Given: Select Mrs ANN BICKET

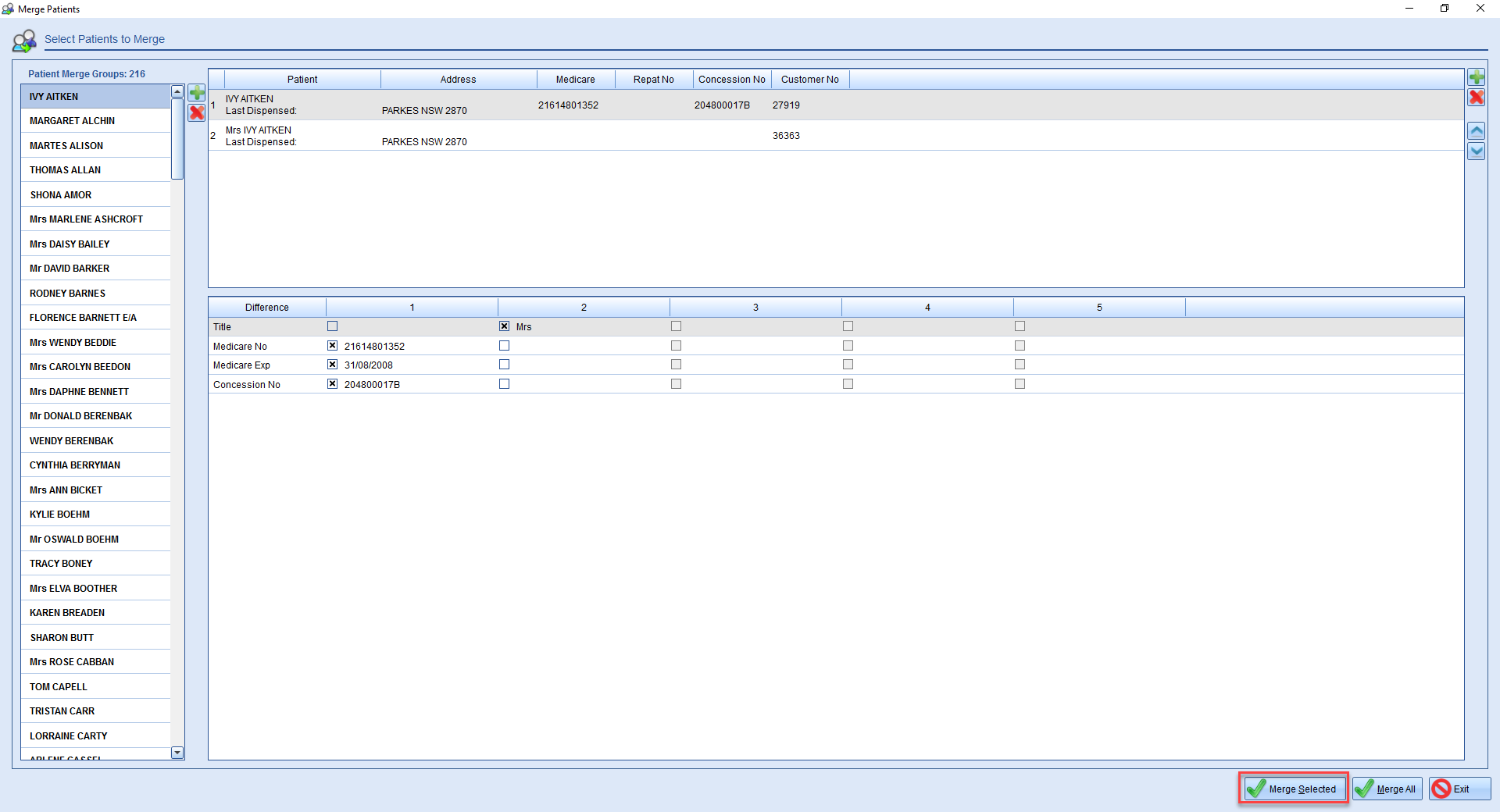Looking at the screenshot, I should pyautogui.click(x=95, y=490).
